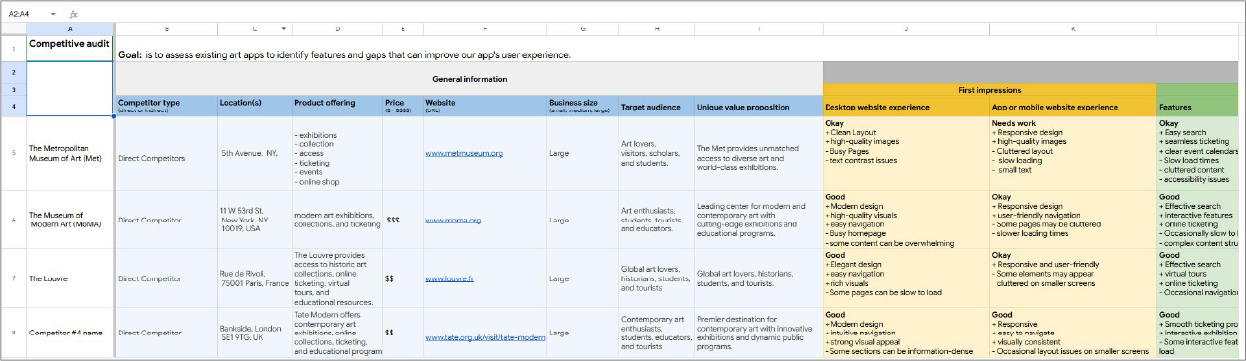The height and width of the screenshot is (361, 1246).
Task: Select row 1 header
Action: coord(13,49)
